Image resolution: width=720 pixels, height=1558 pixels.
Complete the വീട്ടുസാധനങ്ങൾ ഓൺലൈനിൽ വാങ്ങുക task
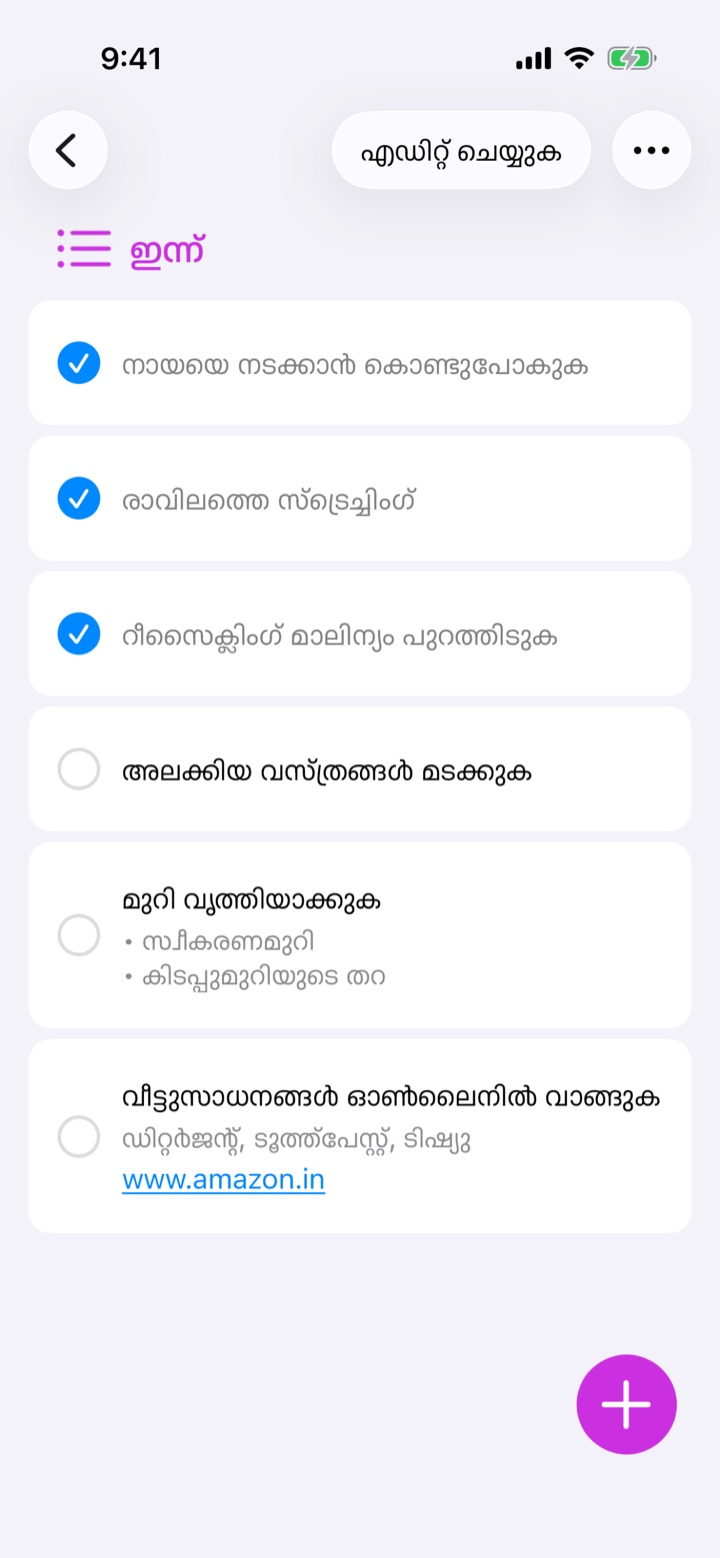(x=79, y=1137)
